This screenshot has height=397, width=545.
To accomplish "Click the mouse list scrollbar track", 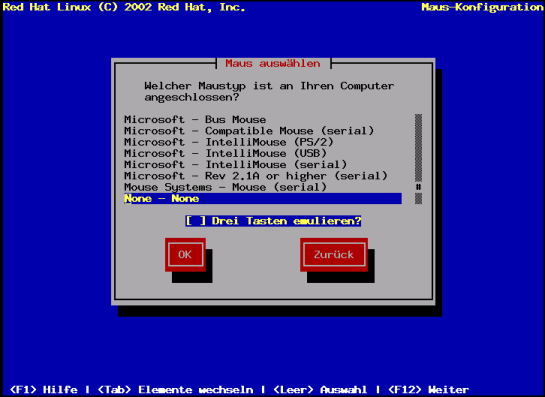I will (x=418, y=159).
